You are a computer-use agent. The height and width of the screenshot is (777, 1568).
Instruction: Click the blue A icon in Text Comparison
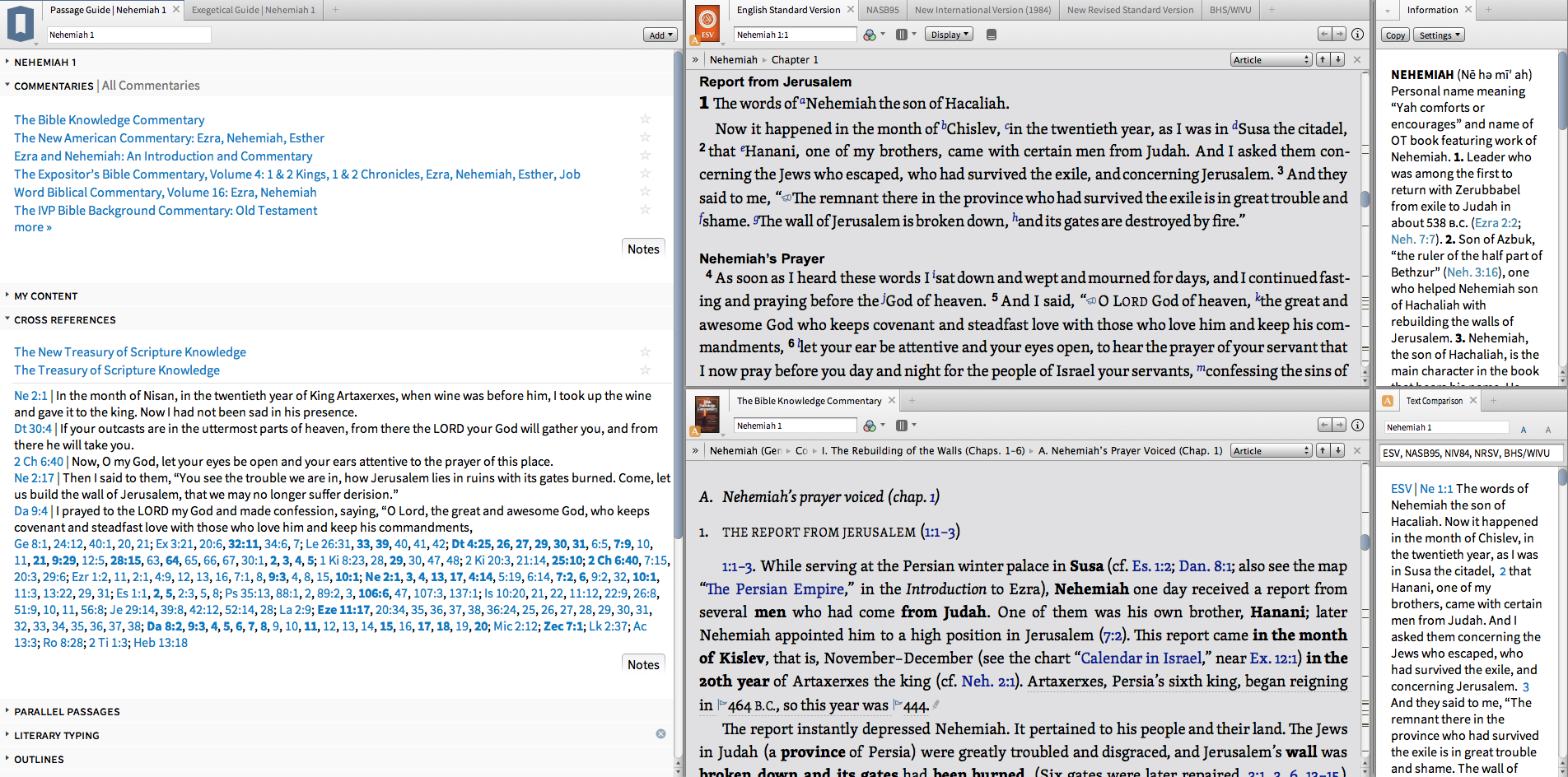tap(1524, 429)
